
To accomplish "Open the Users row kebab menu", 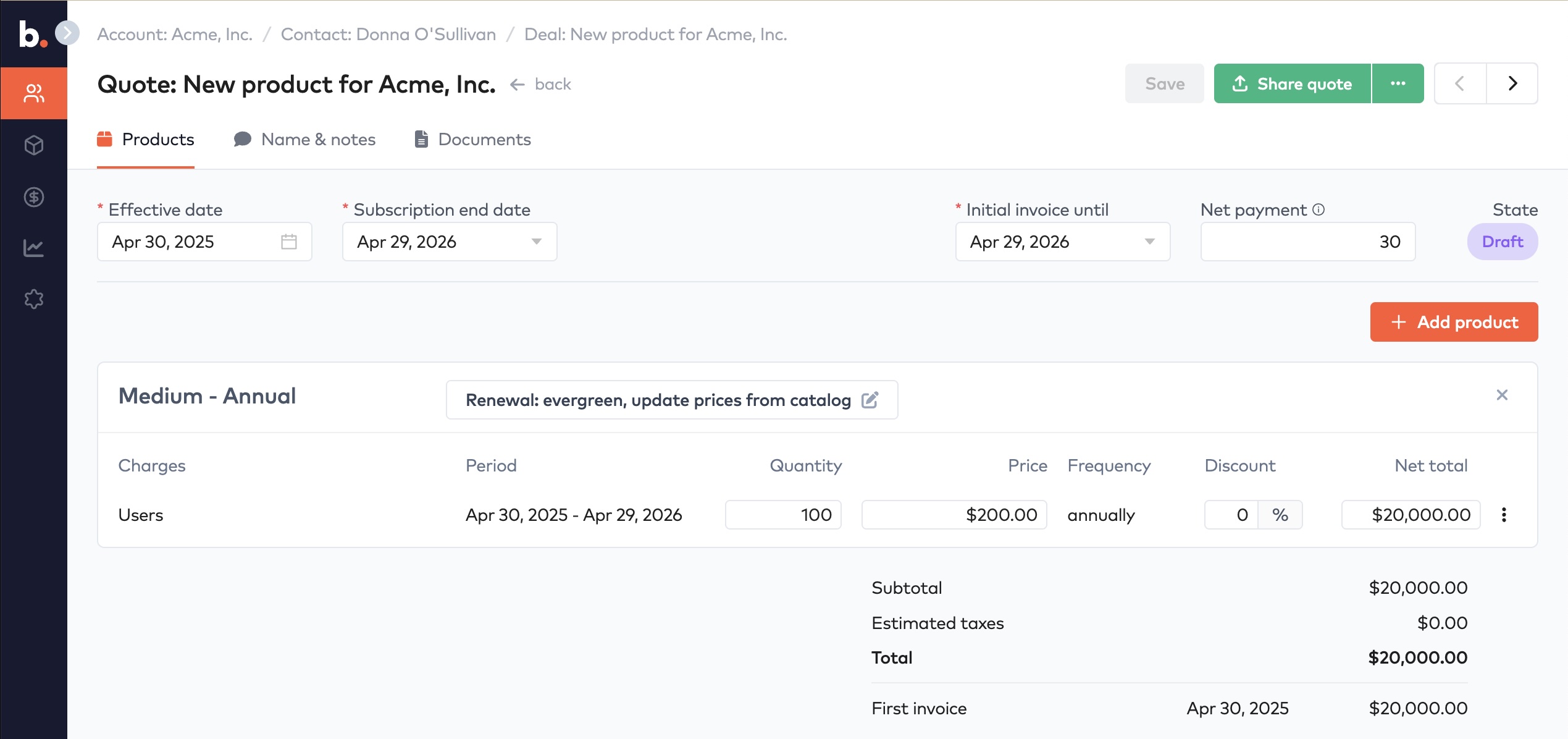I will tap(1504, 515).
